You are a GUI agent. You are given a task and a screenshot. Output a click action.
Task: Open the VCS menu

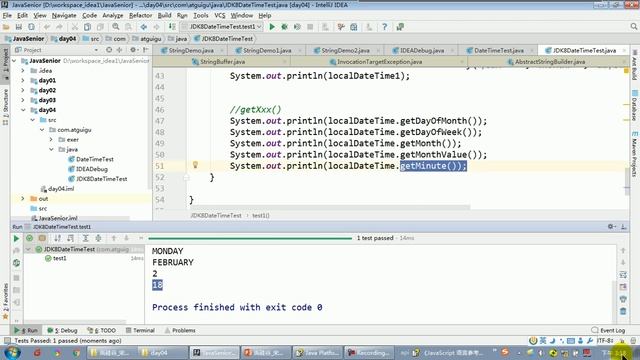click(220, 16)
